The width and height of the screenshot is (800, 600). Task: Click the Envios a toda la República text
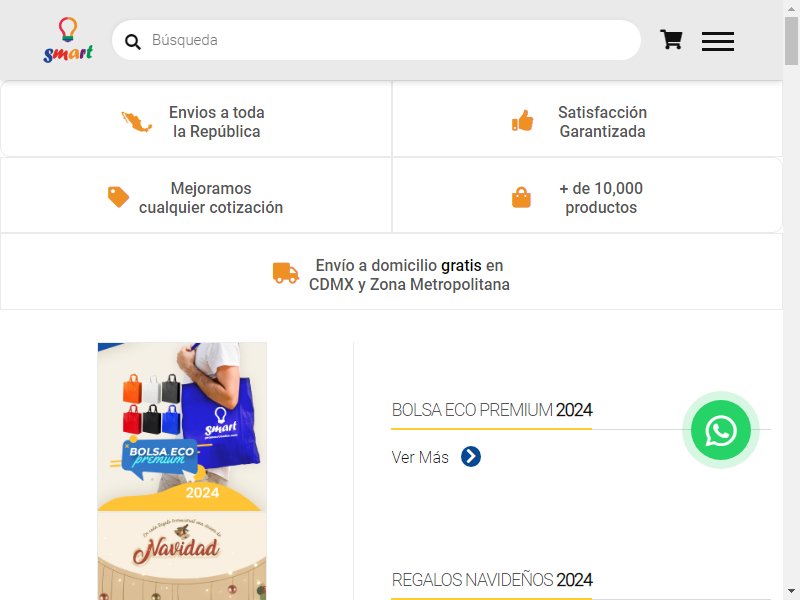216,122
